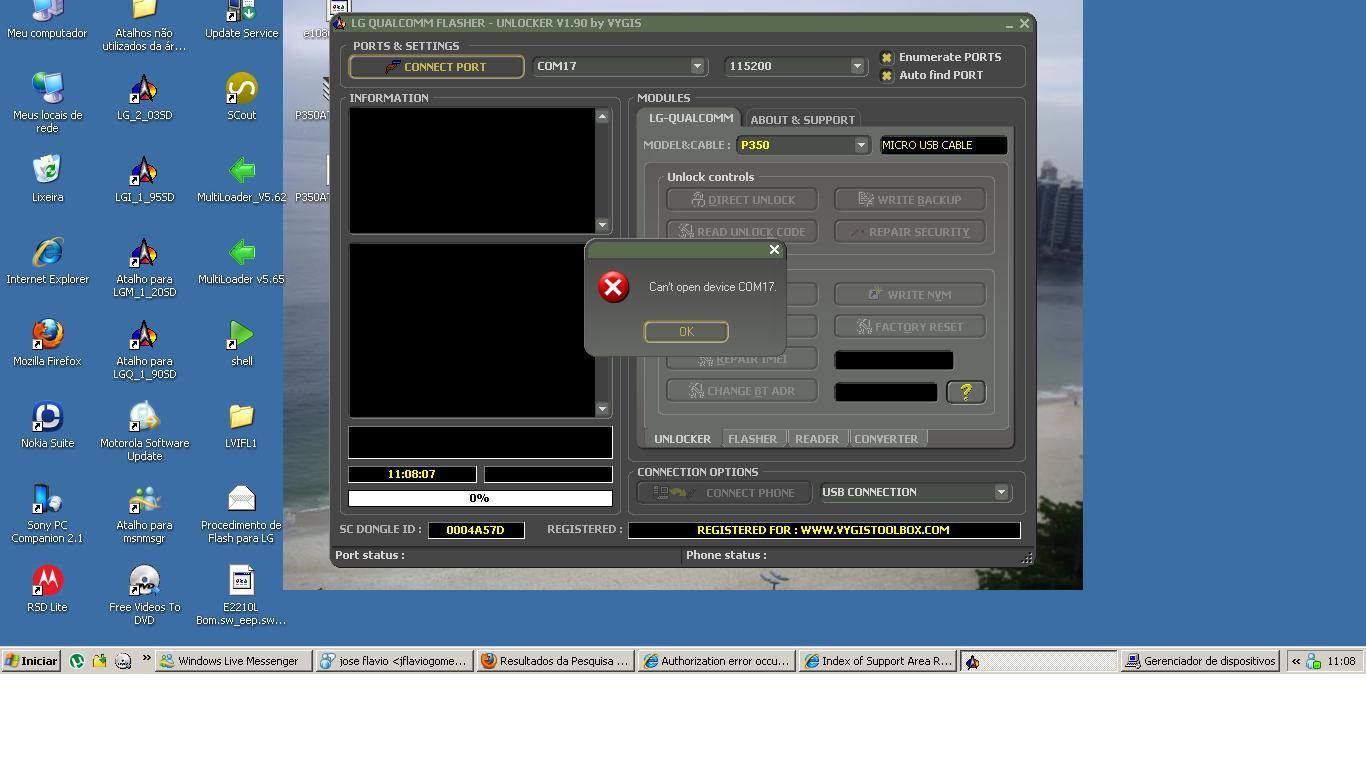Click the BT address input field

coord(886,392)
